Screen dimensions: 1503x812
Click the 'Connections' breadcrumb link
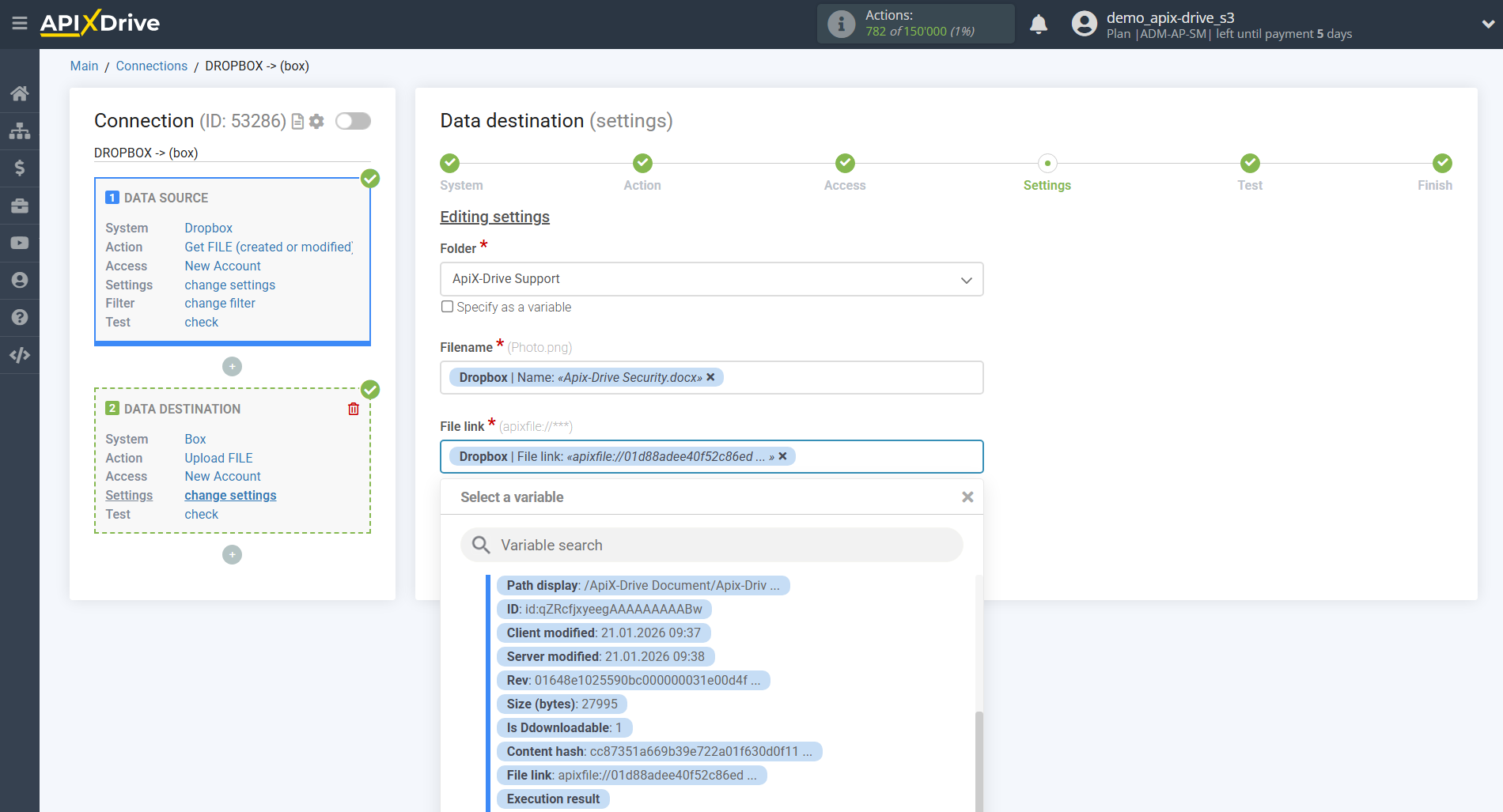pyautogui.click(x=152, y=66)
